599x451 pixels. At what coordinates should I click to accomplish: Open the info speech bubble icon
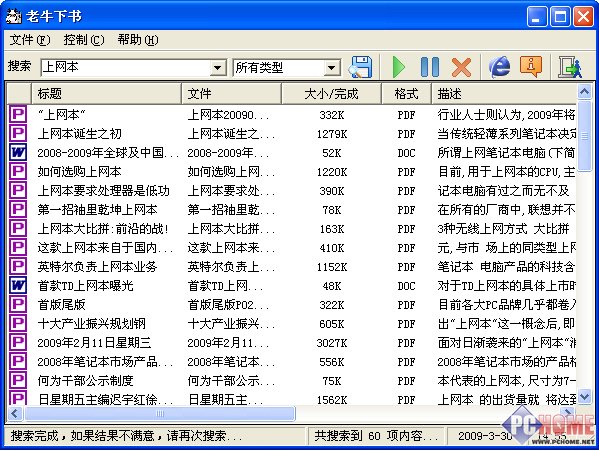(x=531, y=66)
